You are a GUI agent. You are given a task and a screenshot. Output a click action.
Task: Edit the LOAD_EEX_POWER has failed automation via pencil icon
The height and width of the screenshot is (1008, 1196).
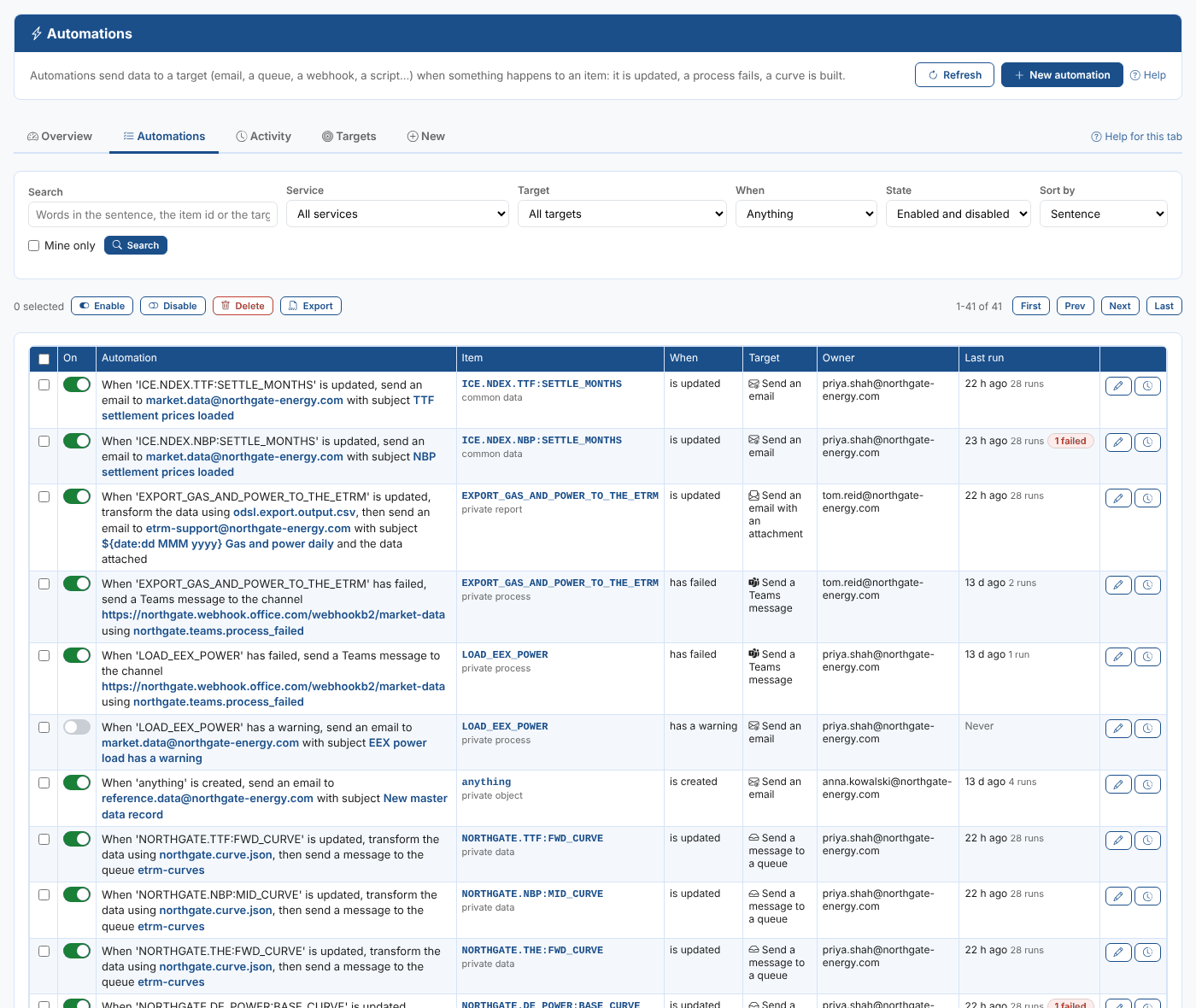[1118, 657]
